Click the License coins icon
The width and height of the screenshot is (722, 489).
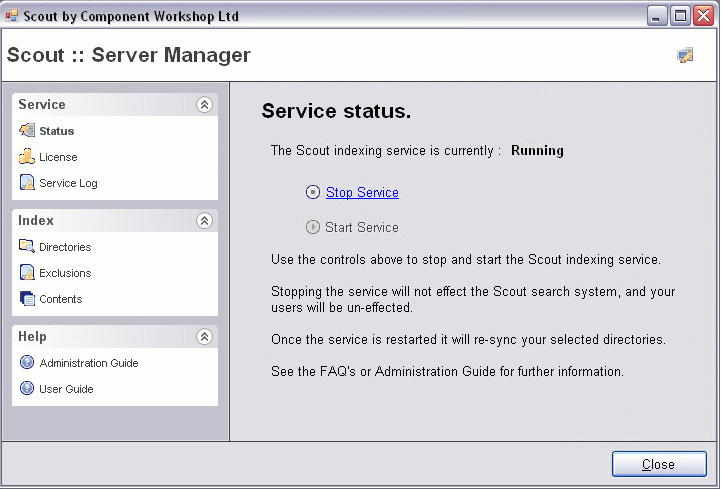(27, 157)
